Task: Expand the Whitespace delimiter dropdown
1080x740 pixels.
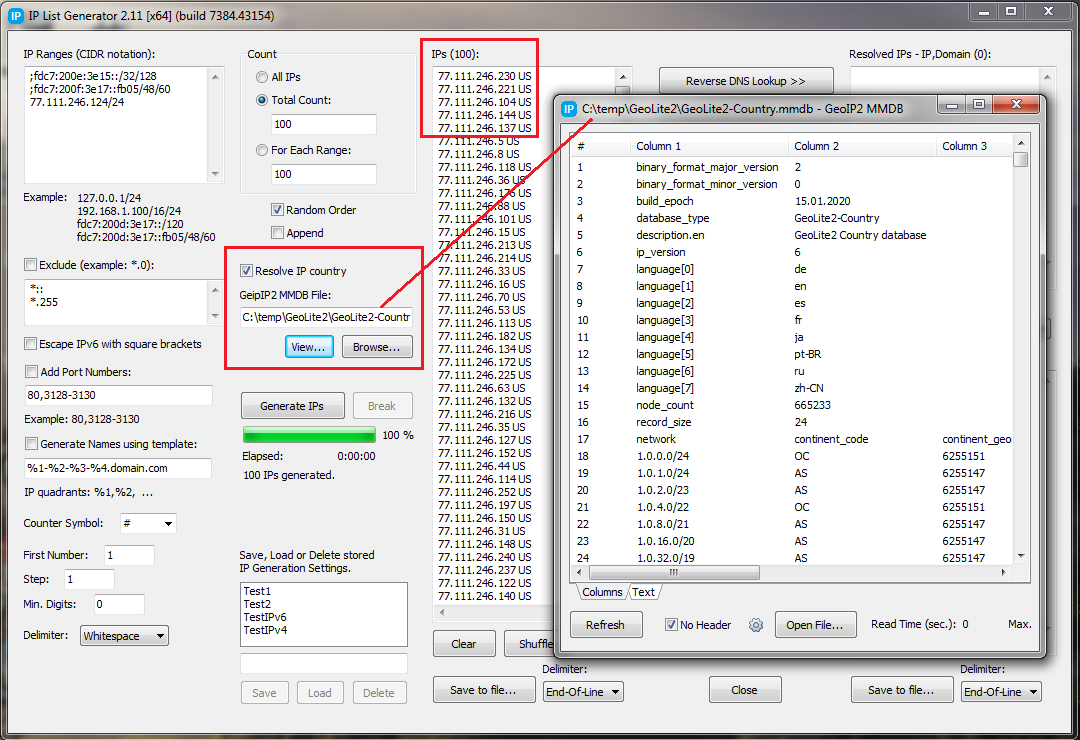Action: 125,636
